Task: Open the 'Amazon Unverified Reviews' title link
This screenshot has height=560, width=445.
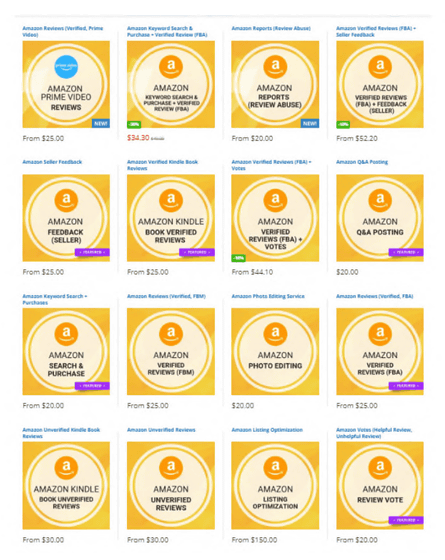Action: [x=161, y=430]
